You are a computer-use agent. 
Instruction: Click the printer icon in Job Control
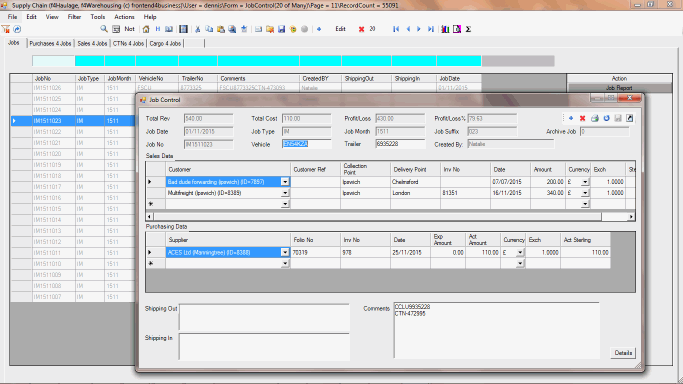tap(595, 118)
